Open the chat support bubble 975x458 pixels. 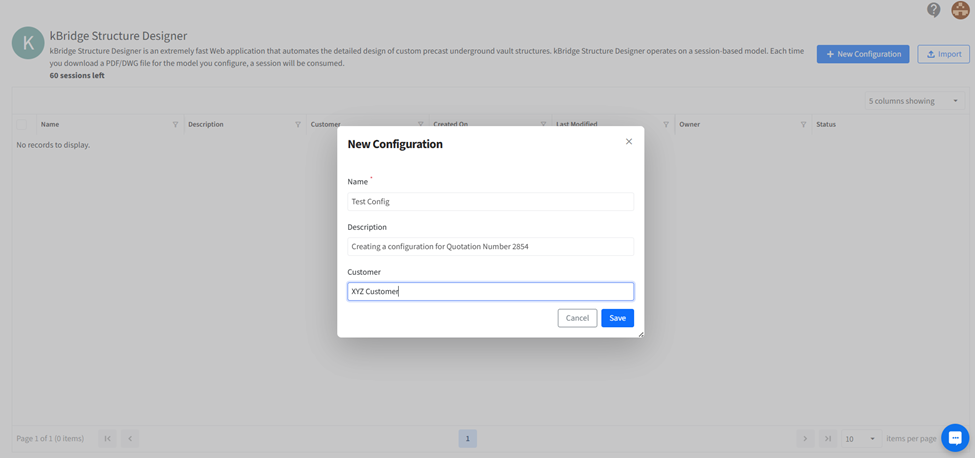click(955, 437)
